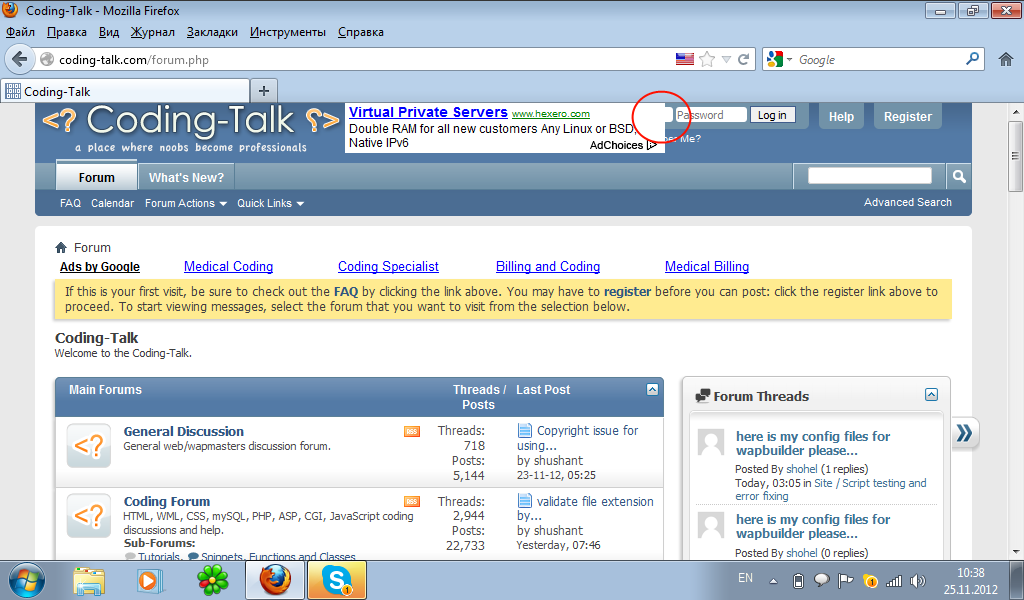Screen dimensions: 1024x600
Task: Expand the Forum Actions dropdown
Action: (x=185, y=203)
